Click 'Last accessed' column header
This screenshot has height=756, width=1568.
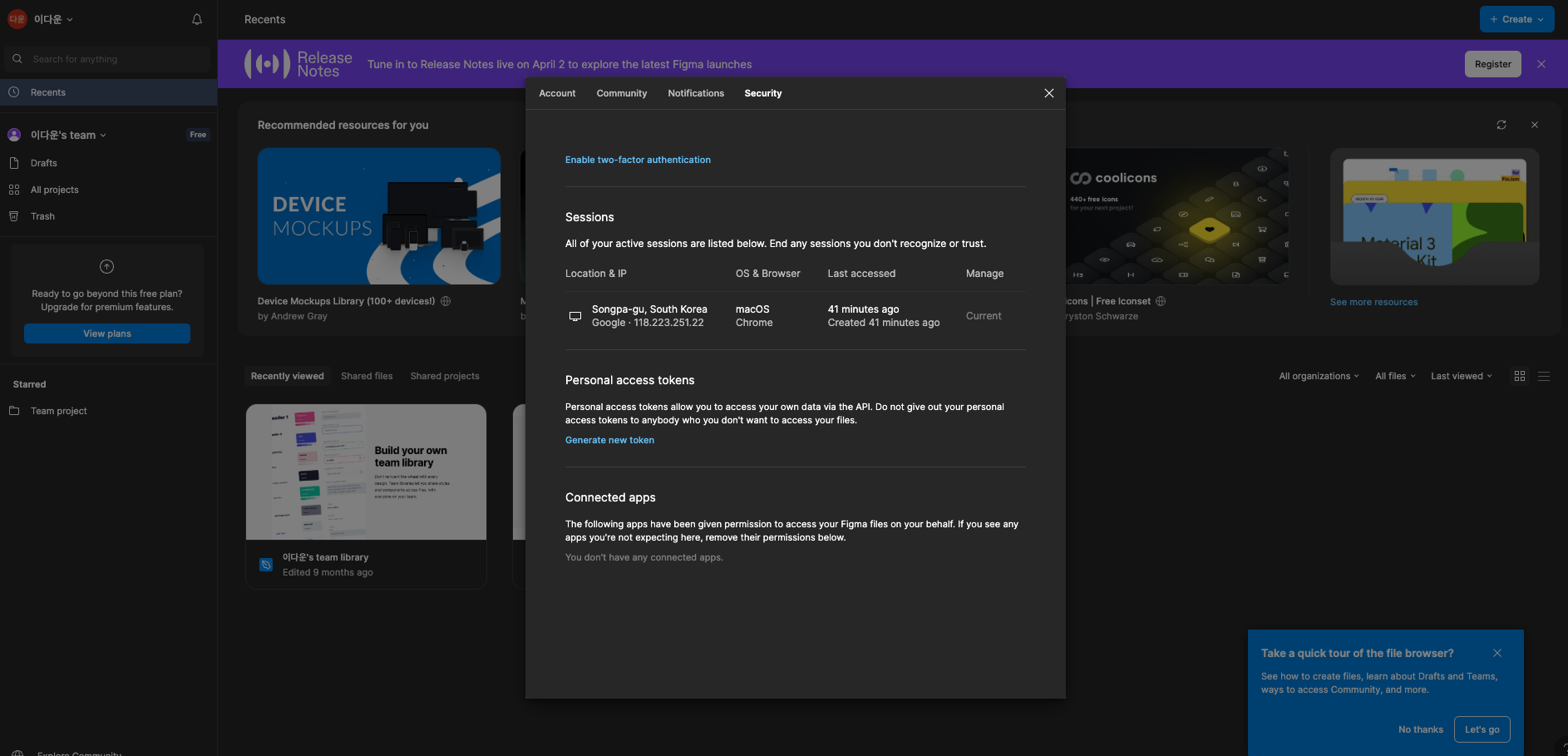[861, 274]
